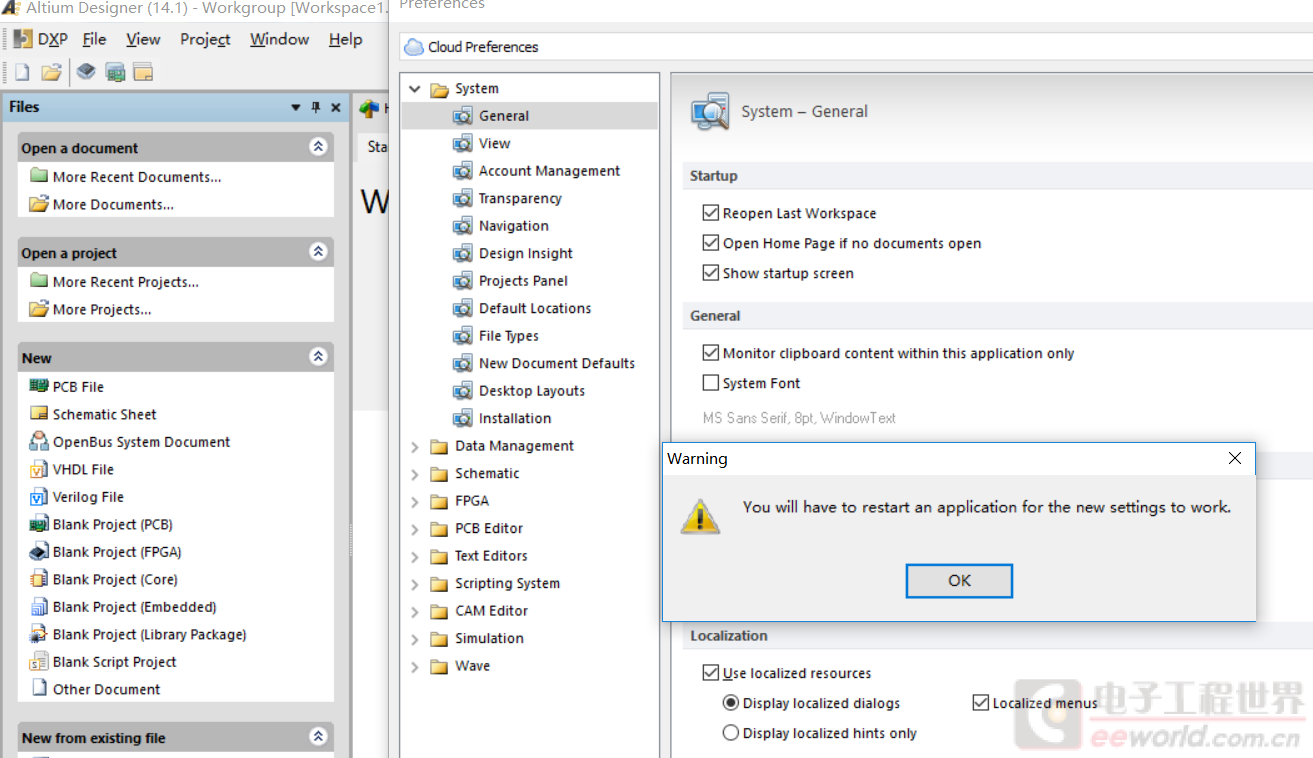Click the More Recent Documents folder icon
1313x758 pixels.
39,175
